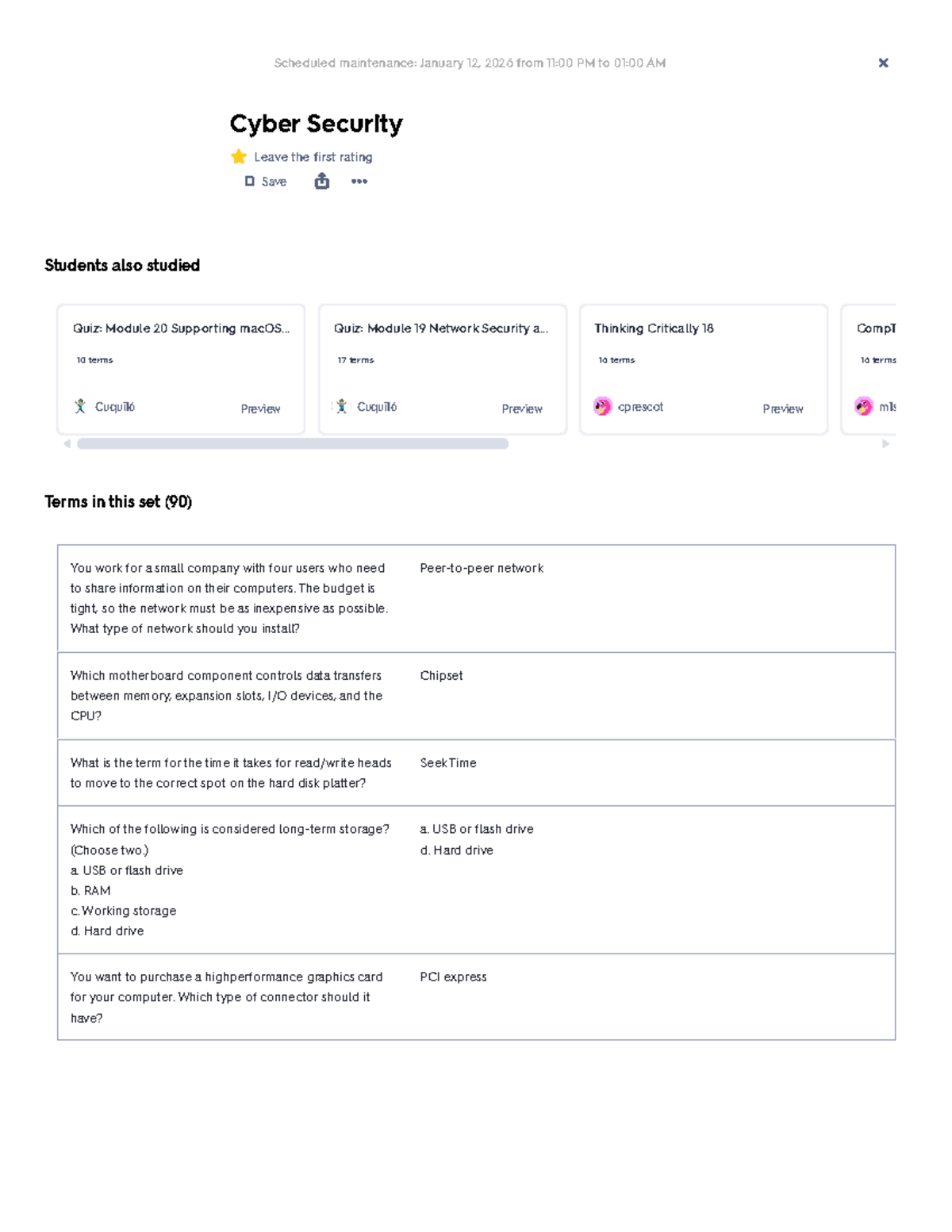
Task: Click the carousel scrollbar below the cards
Action: [x=294, y=443]
